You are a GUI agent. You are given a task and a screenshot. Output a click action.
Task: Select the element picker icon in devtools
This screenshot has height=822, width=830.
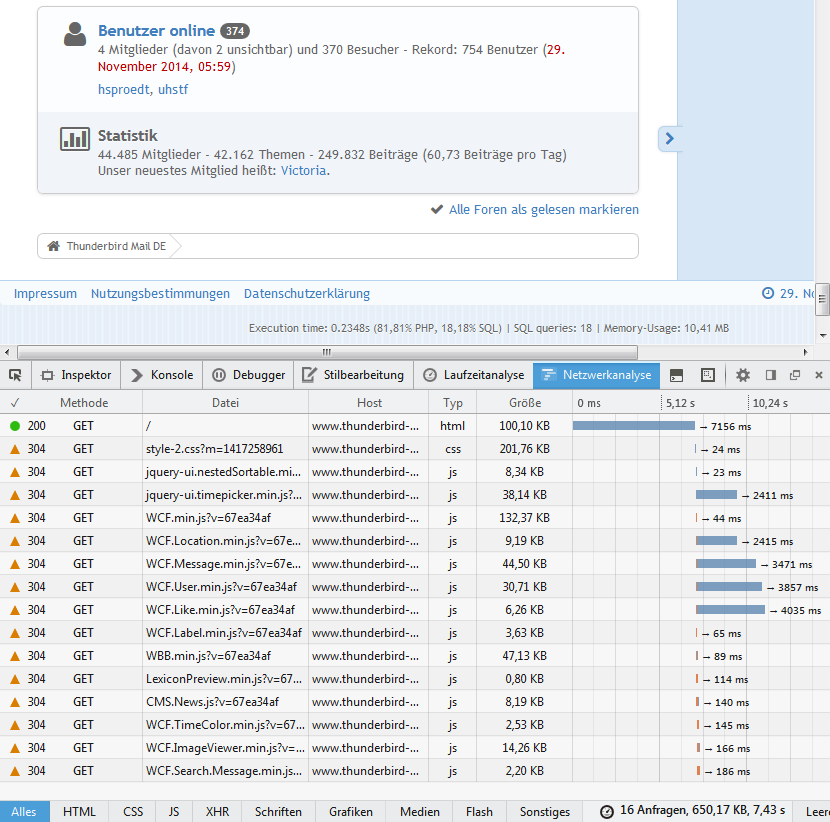click(x=15, y=375)
